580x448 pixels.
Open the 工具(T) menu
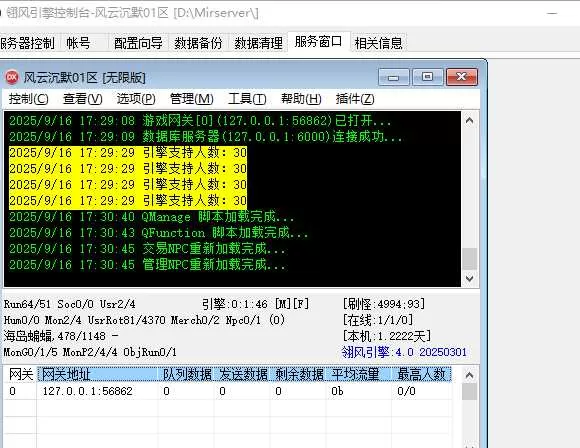pos(247,99)
